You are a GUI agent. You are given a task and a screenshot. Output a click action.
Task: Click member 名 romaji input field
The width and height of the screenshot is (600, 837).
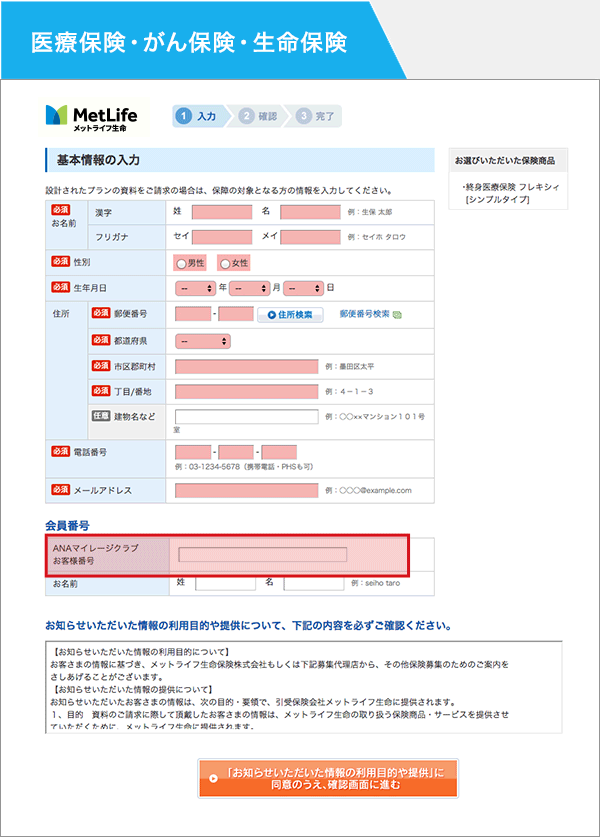314,583
